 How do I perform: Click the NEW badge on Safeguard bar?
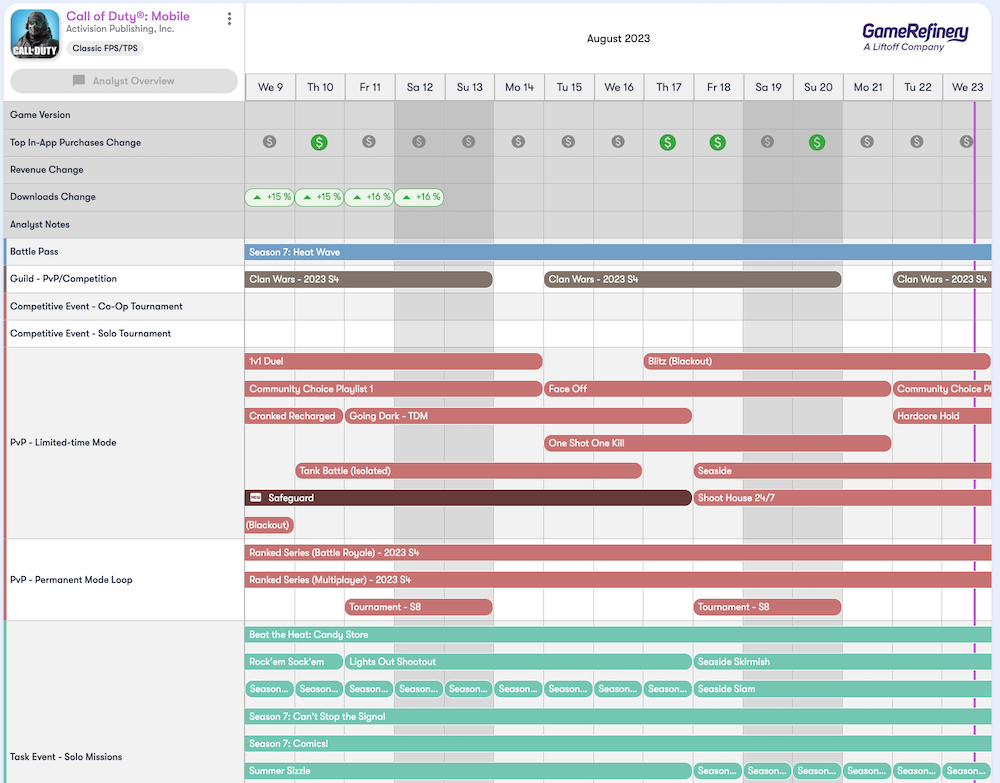click(x=256, y=498)
